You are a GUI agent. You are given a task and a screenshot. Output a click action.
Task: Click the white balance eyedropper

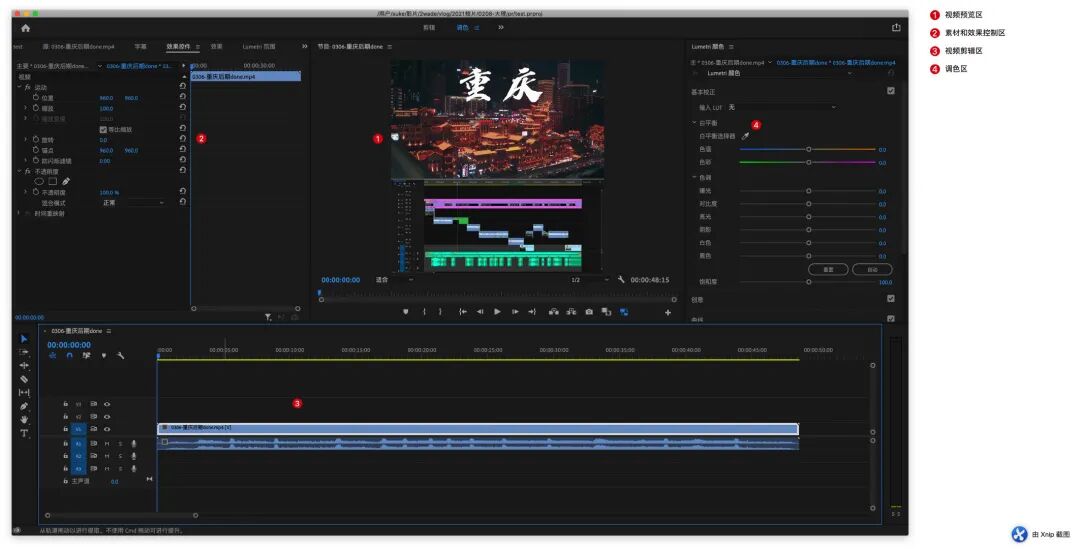(745, 136)
